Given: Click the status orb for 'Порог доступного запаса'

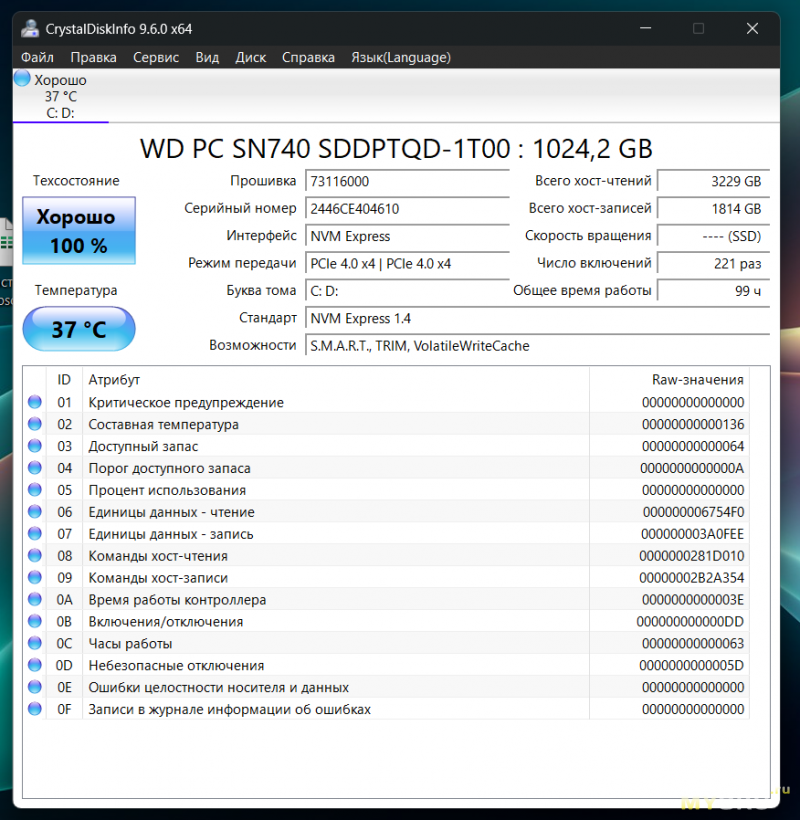Looking at the screenshot, I should tap(35, 468).
